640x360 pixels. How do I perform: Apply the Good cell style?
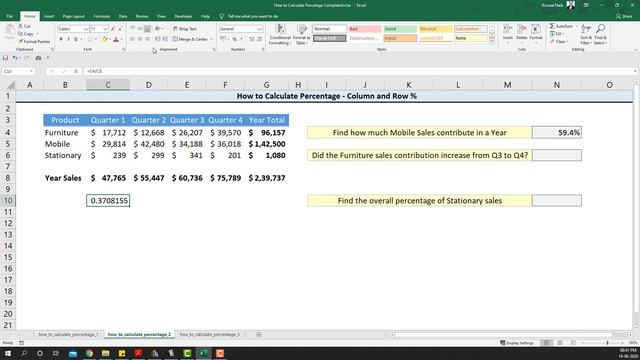[x=400, y=29]
